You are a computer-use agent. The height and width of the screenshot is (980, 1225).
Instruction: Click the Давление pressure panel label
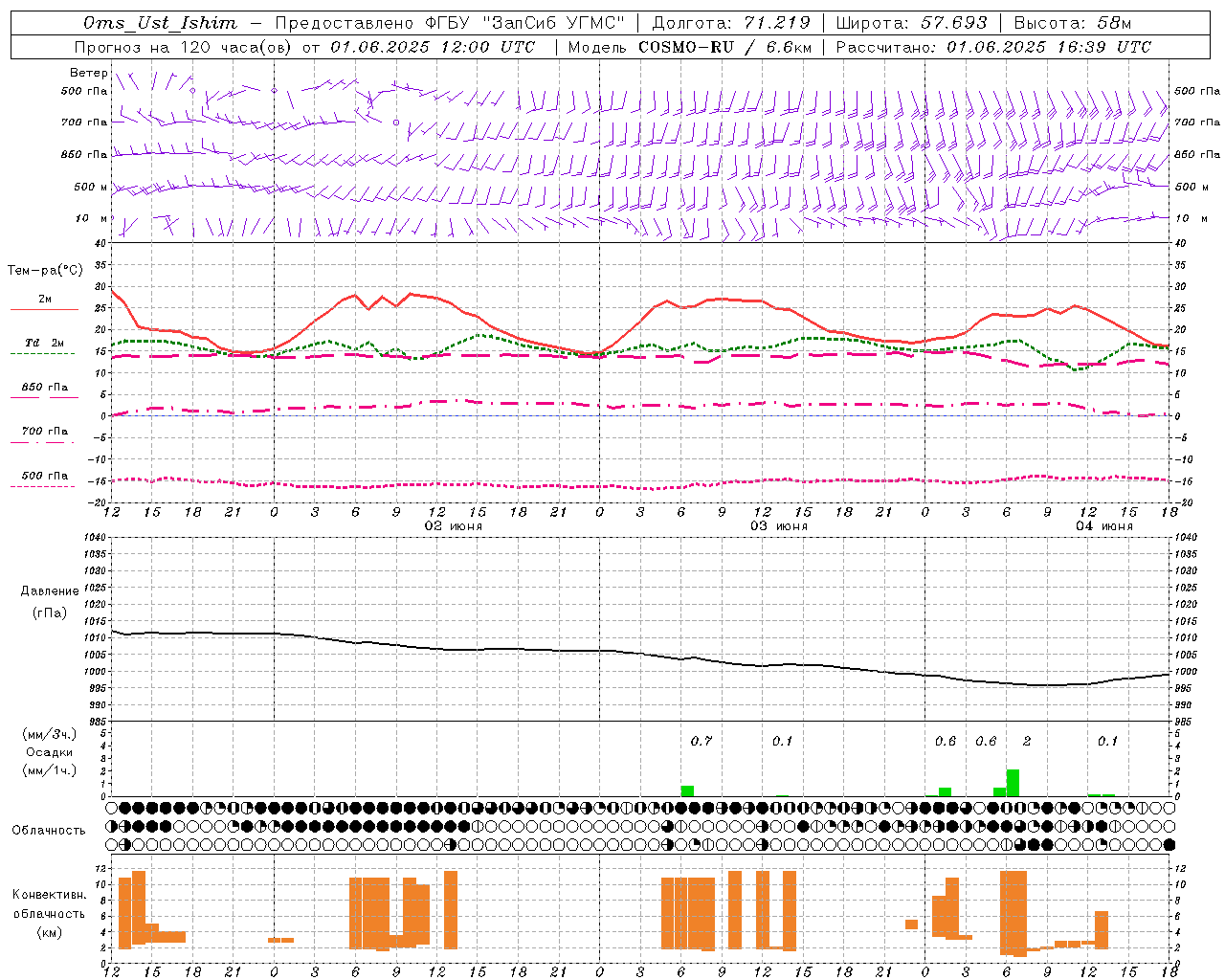coord(50,591)
